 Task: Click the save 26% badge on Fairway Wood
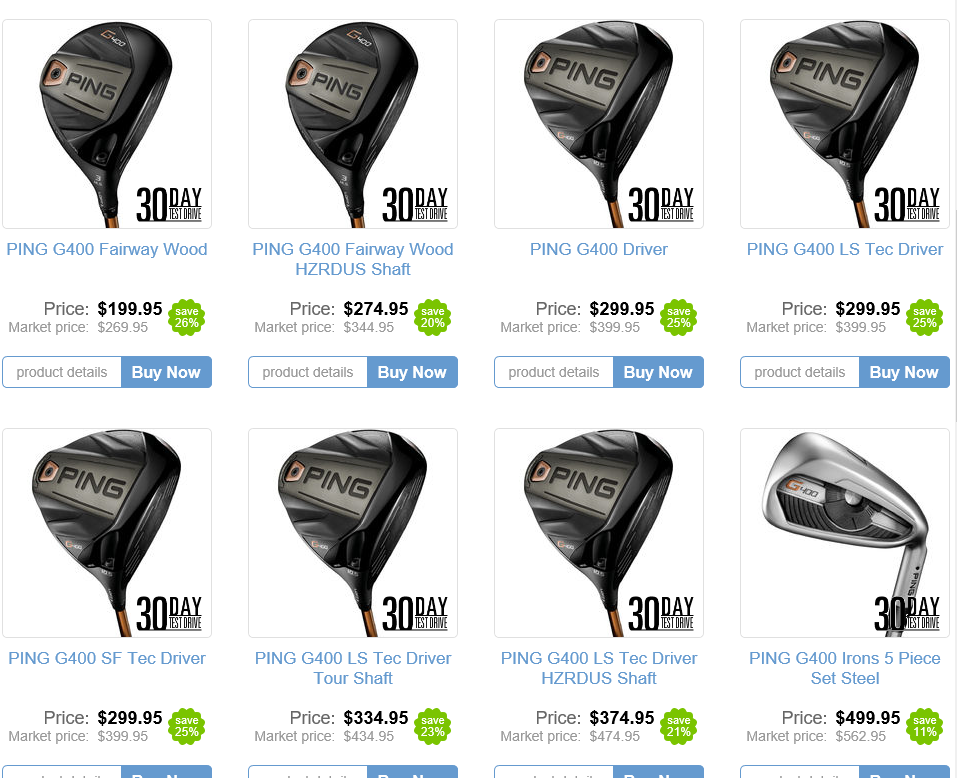[x=187, y=317]
